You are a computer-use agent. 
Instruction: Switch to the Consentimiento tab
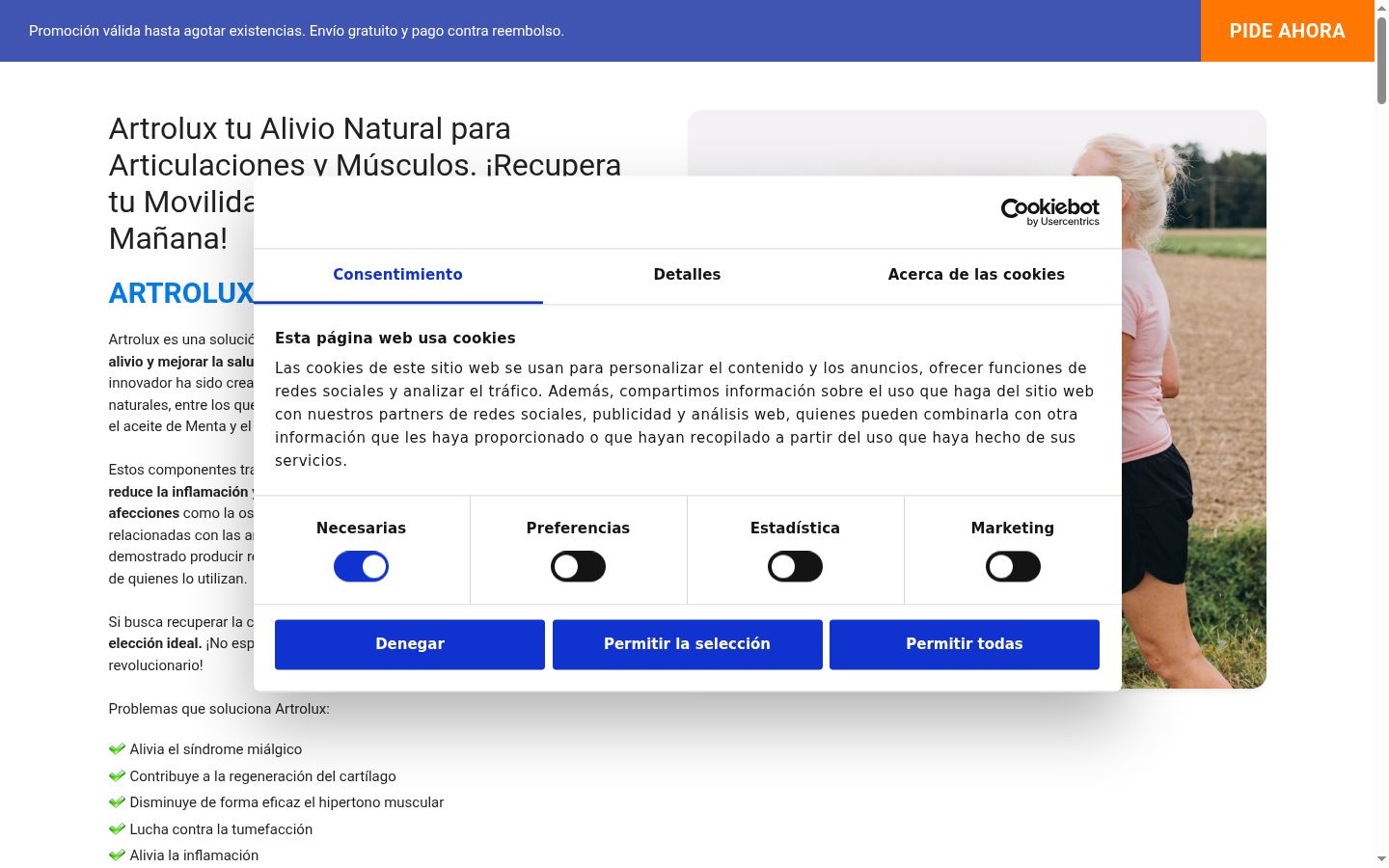[x=397, y=275]
